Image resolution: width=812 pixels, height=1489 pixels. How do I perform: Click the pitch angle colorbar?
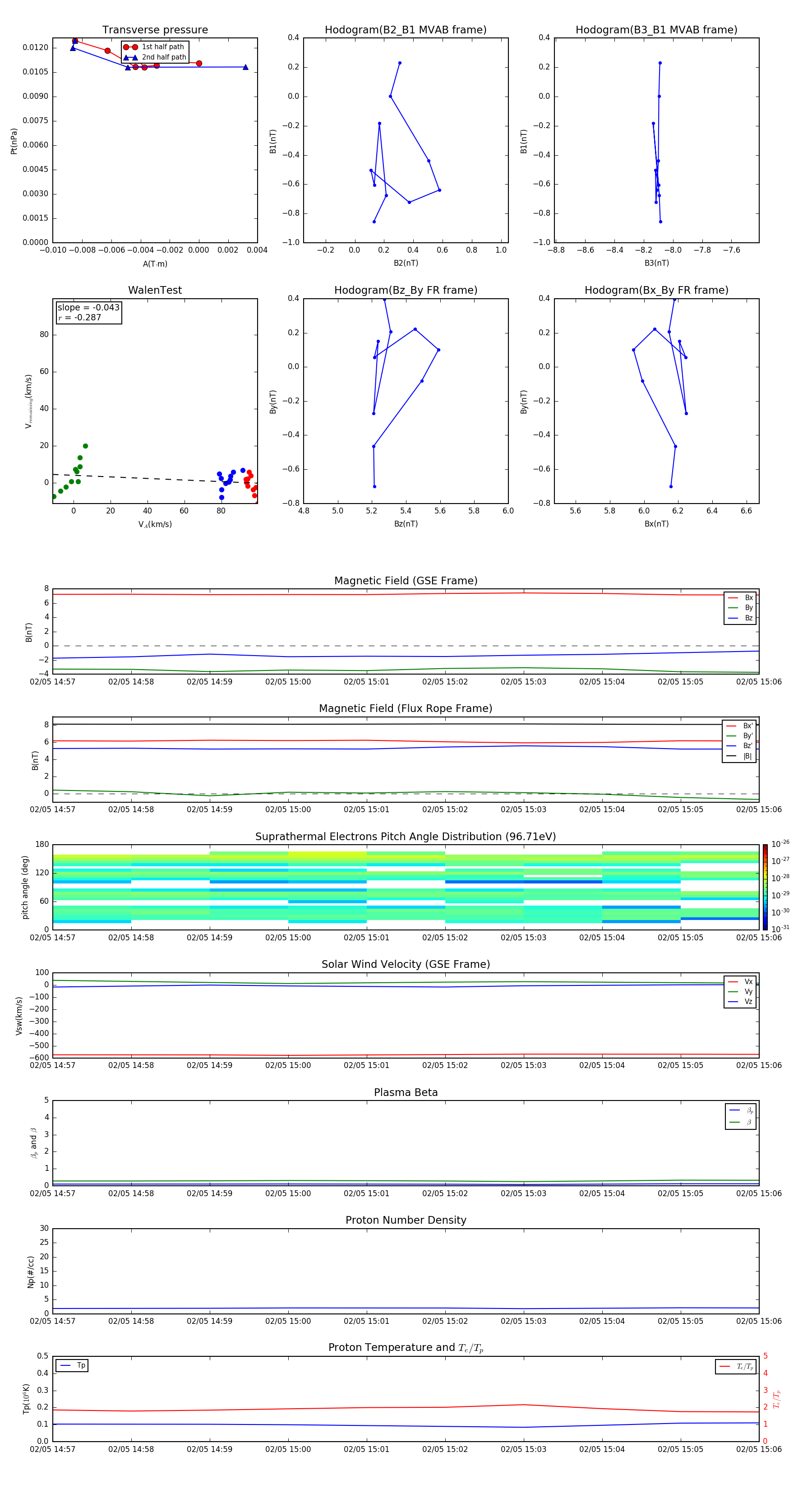765,887
